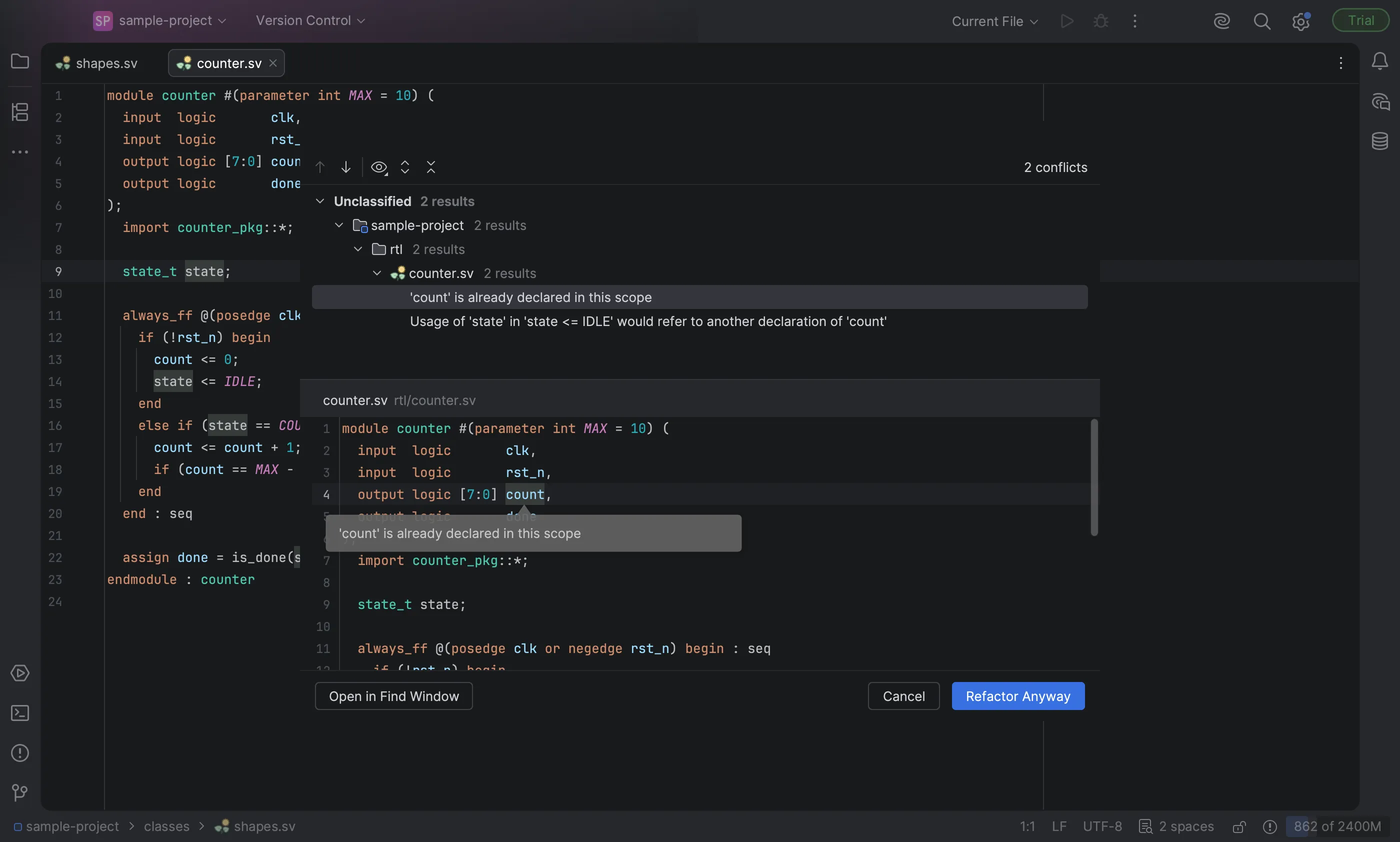Collapse the rtl folder node
Viewport: 1400px width, 842px height.
(x=358, y=249)
